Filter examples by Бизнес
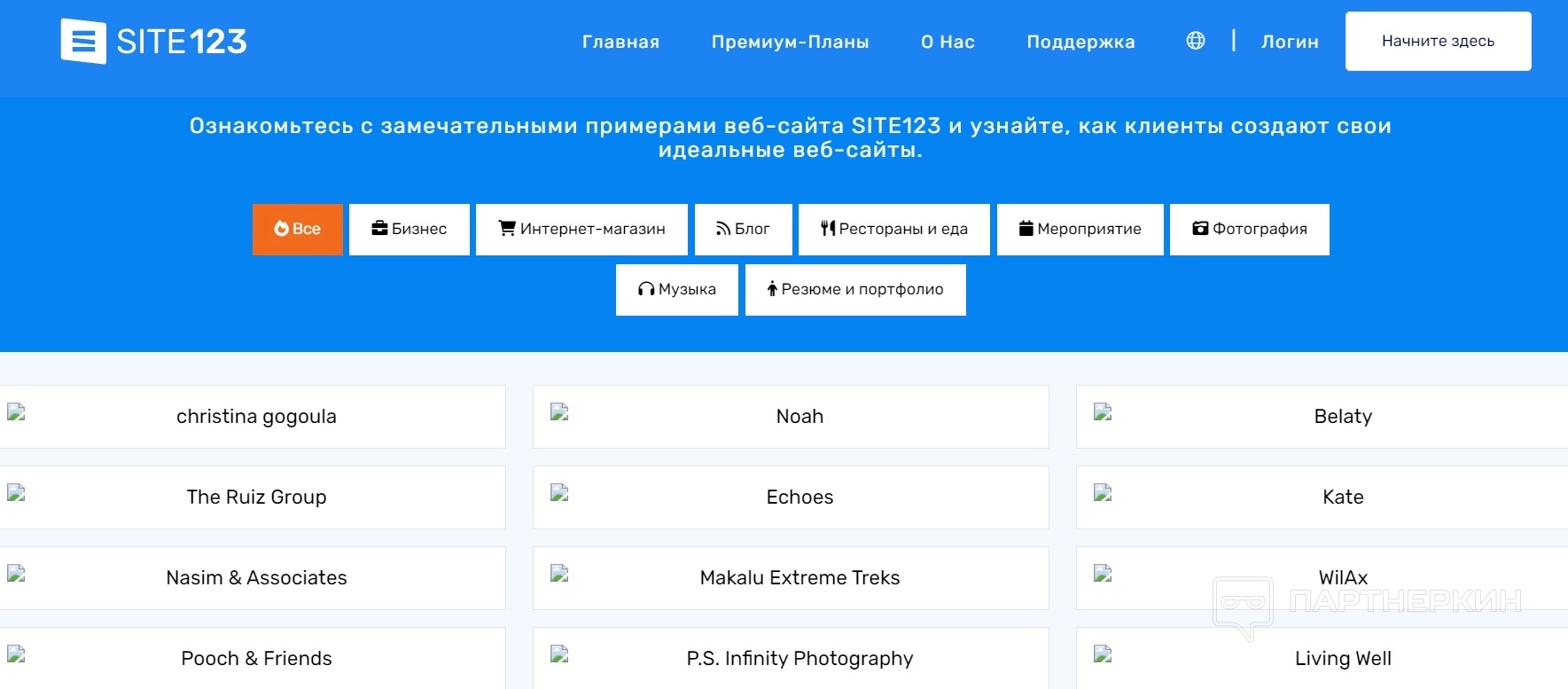1568x689 pixels. click(x=410, y=230)
